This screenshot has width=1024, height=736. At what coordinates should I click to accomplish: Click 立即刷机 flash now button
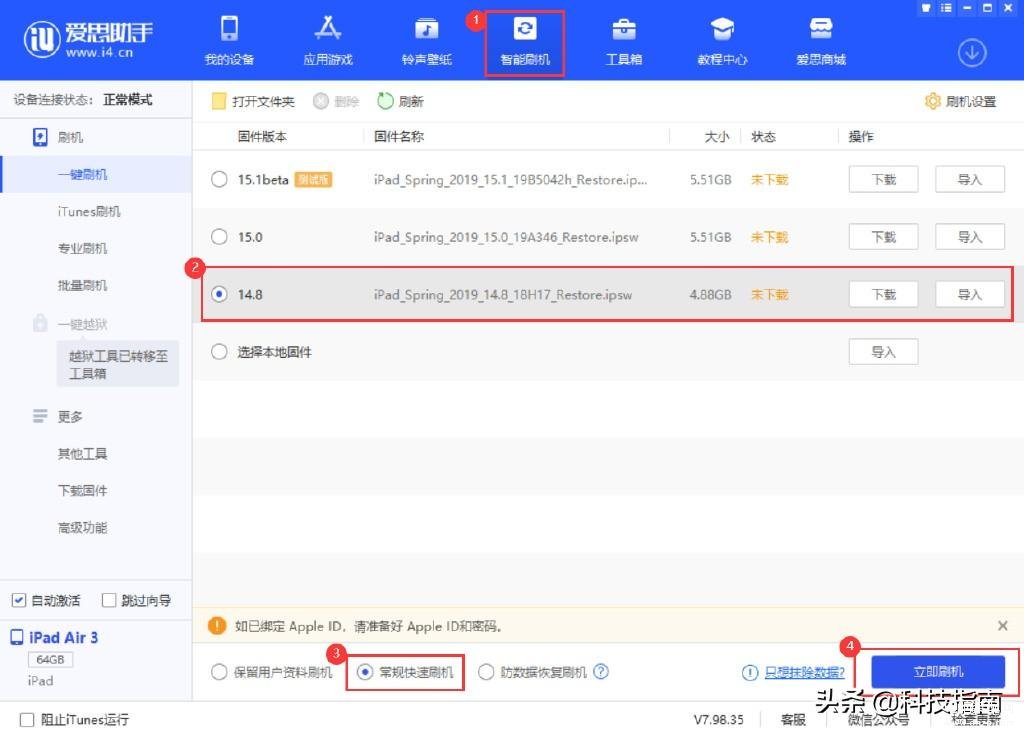pos(938,671)
